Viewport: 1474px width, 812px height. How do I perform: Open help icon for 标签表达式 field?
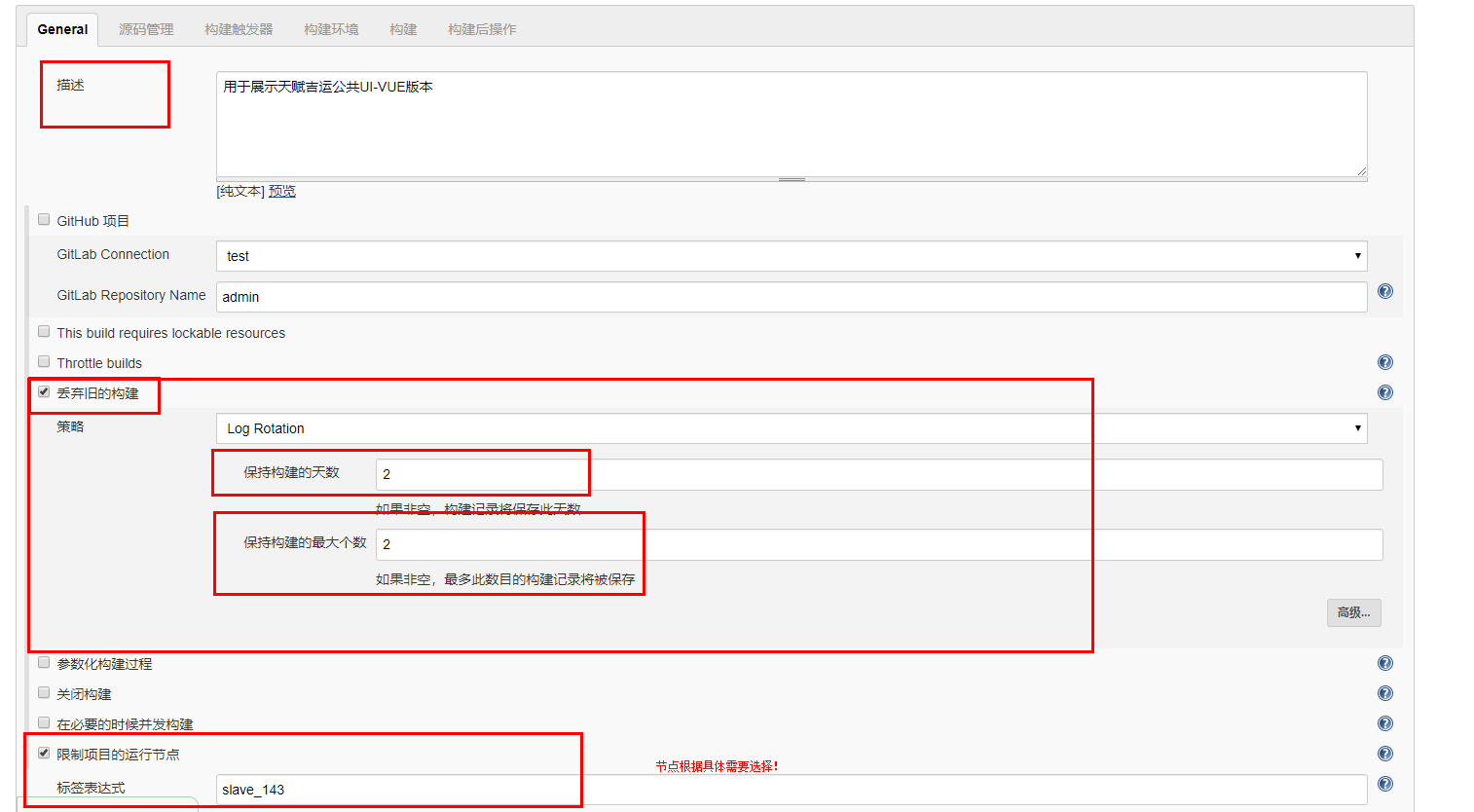click(x=1385, y=784)
